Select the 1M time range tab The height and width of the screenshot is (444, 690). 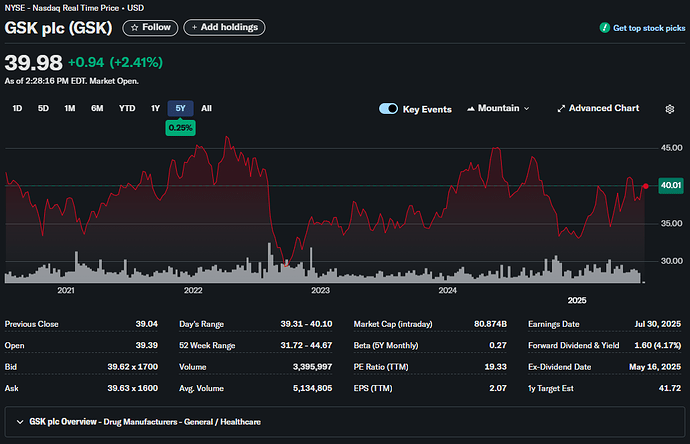click(70, 108)
